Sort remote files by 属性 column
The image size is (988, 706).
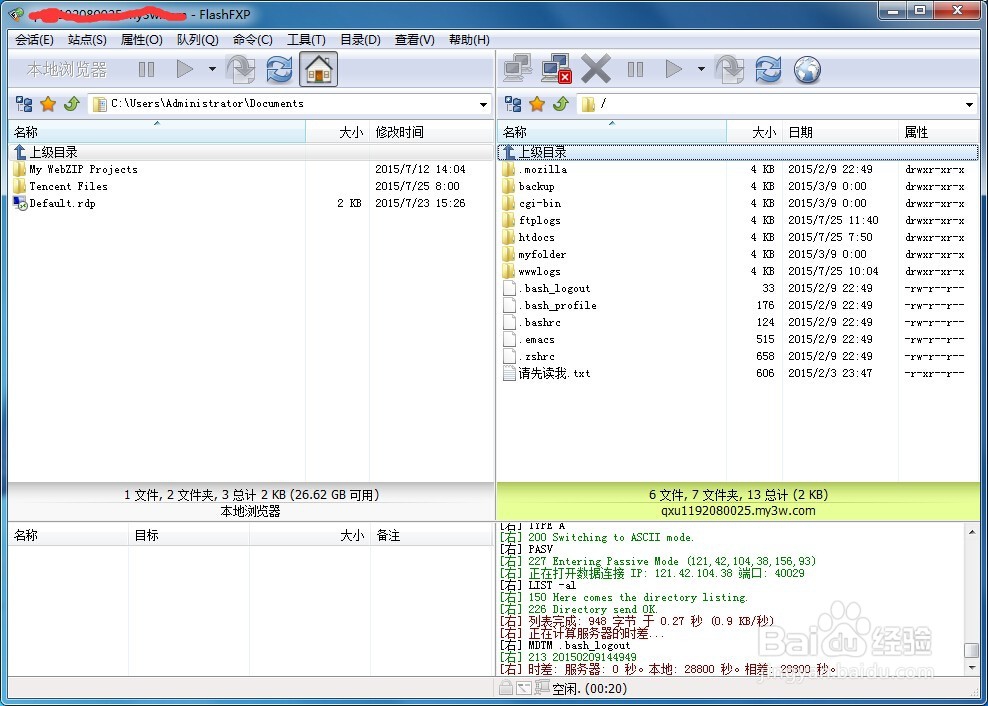(939, 132)
